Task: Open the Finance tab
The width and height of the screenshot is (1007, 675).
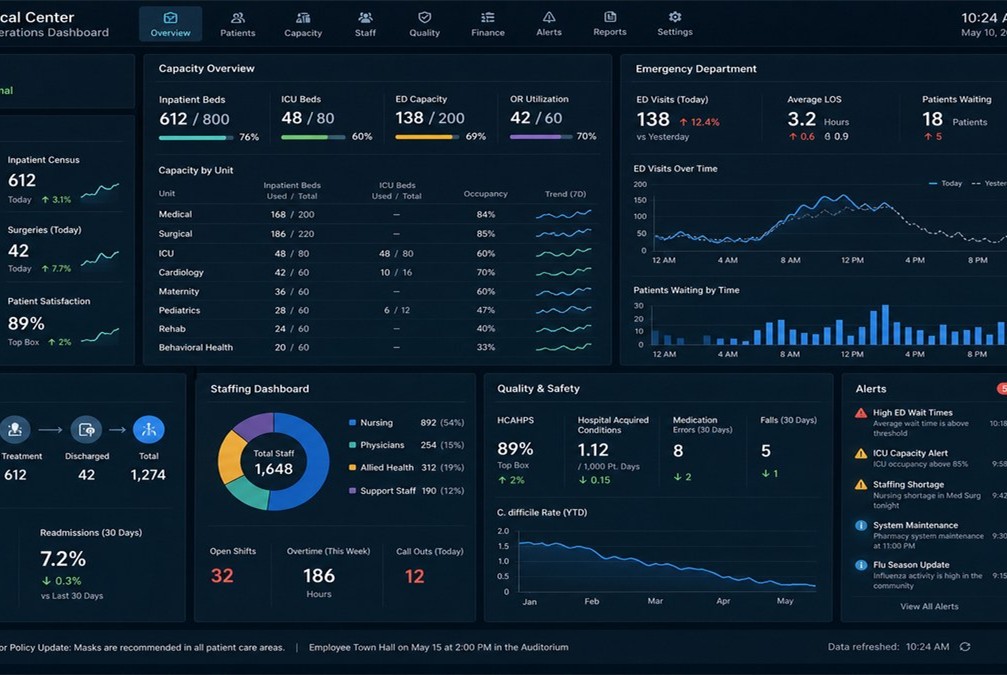Action: tap(488, 24)
